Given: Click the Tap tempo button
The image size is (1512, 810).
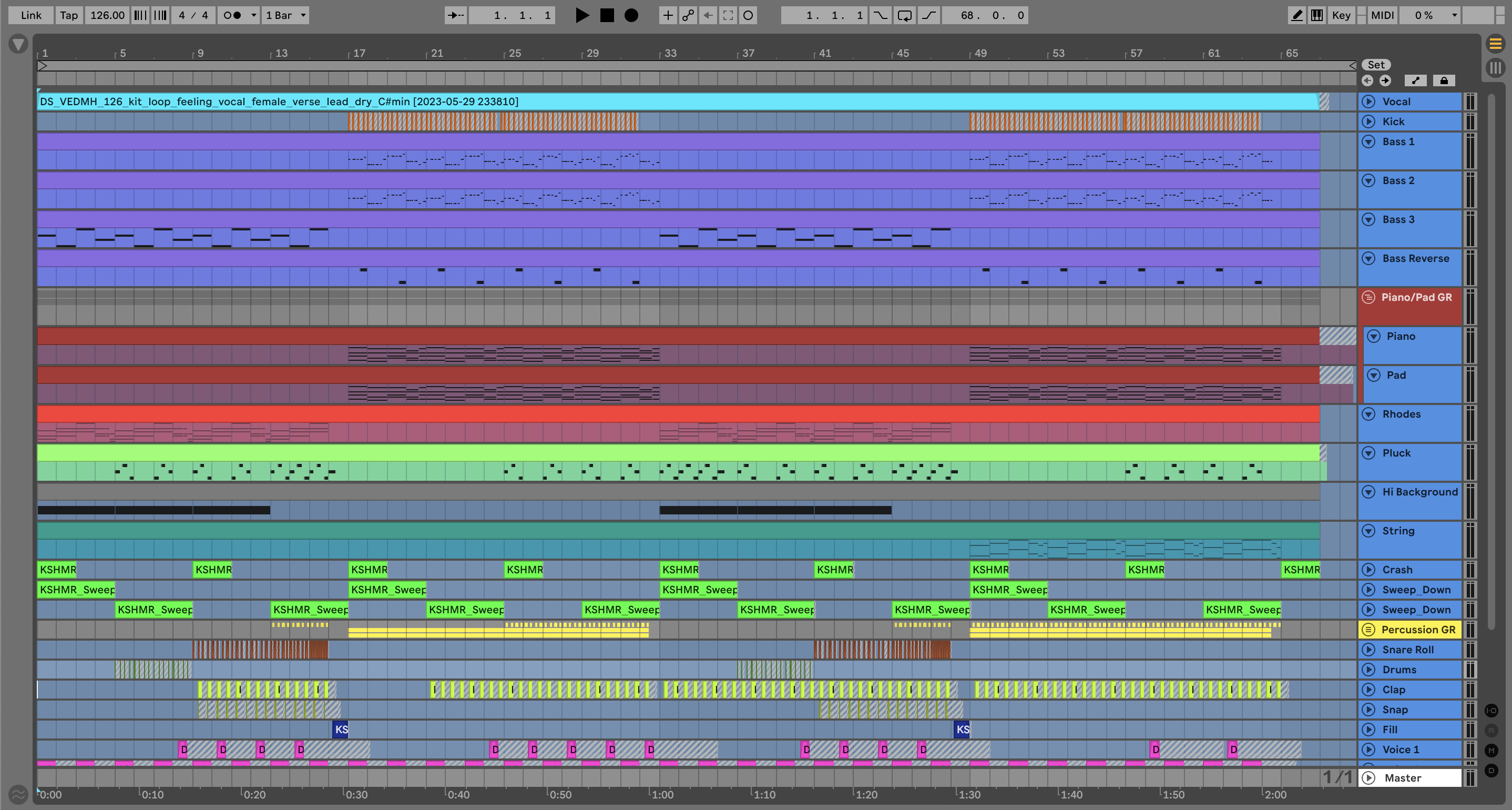Looking at the screenshot, I should point(69,15).
